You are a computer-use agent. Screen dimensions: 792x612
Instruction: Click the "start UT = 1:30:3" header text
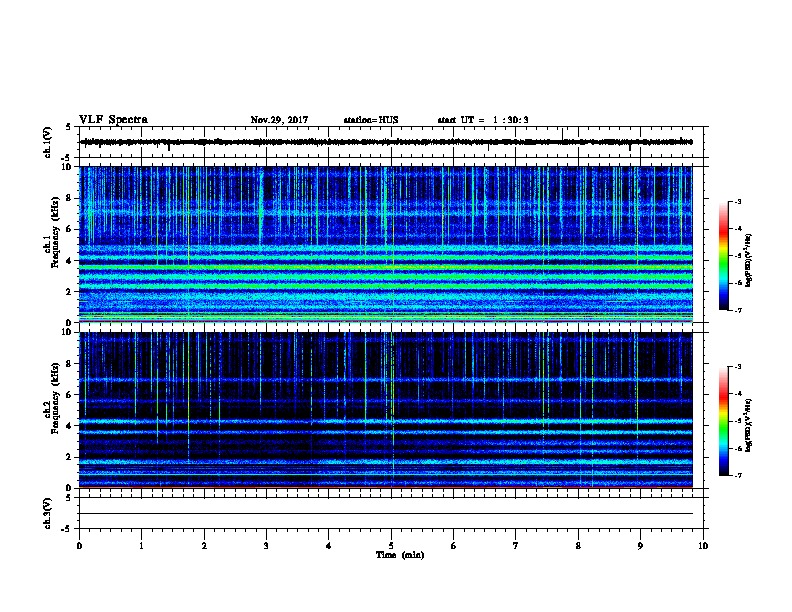(483, 120)
